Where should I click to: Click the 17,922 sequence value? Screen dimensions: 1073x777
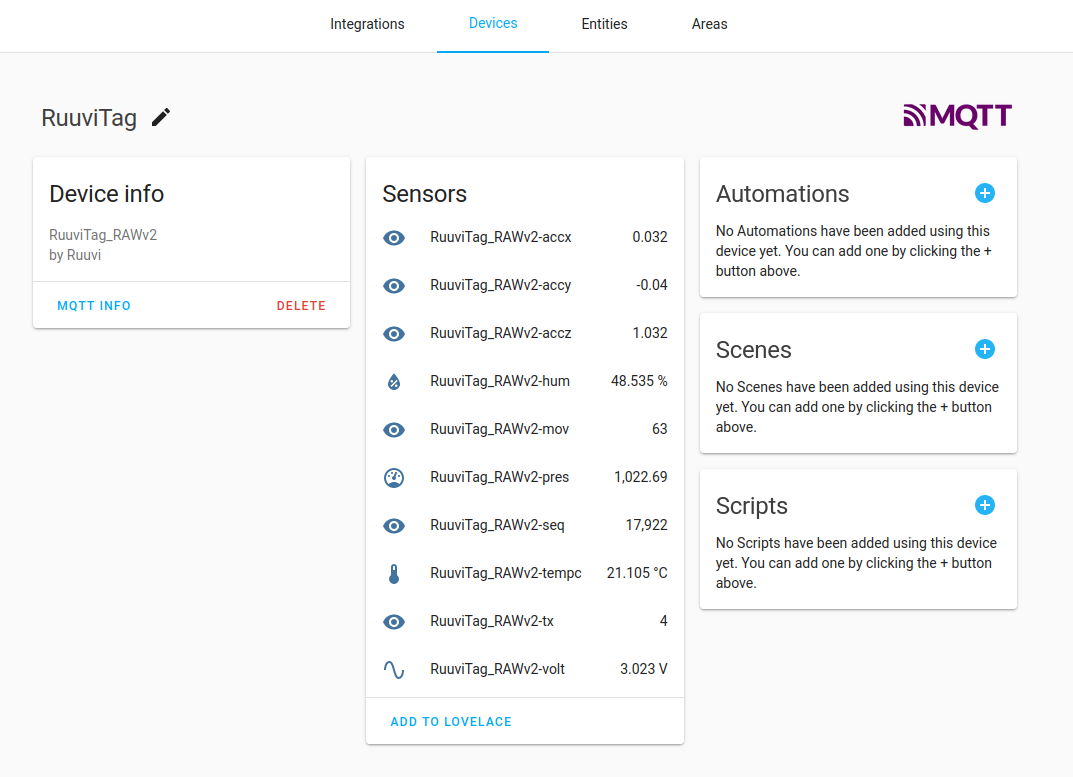point(647,524)
